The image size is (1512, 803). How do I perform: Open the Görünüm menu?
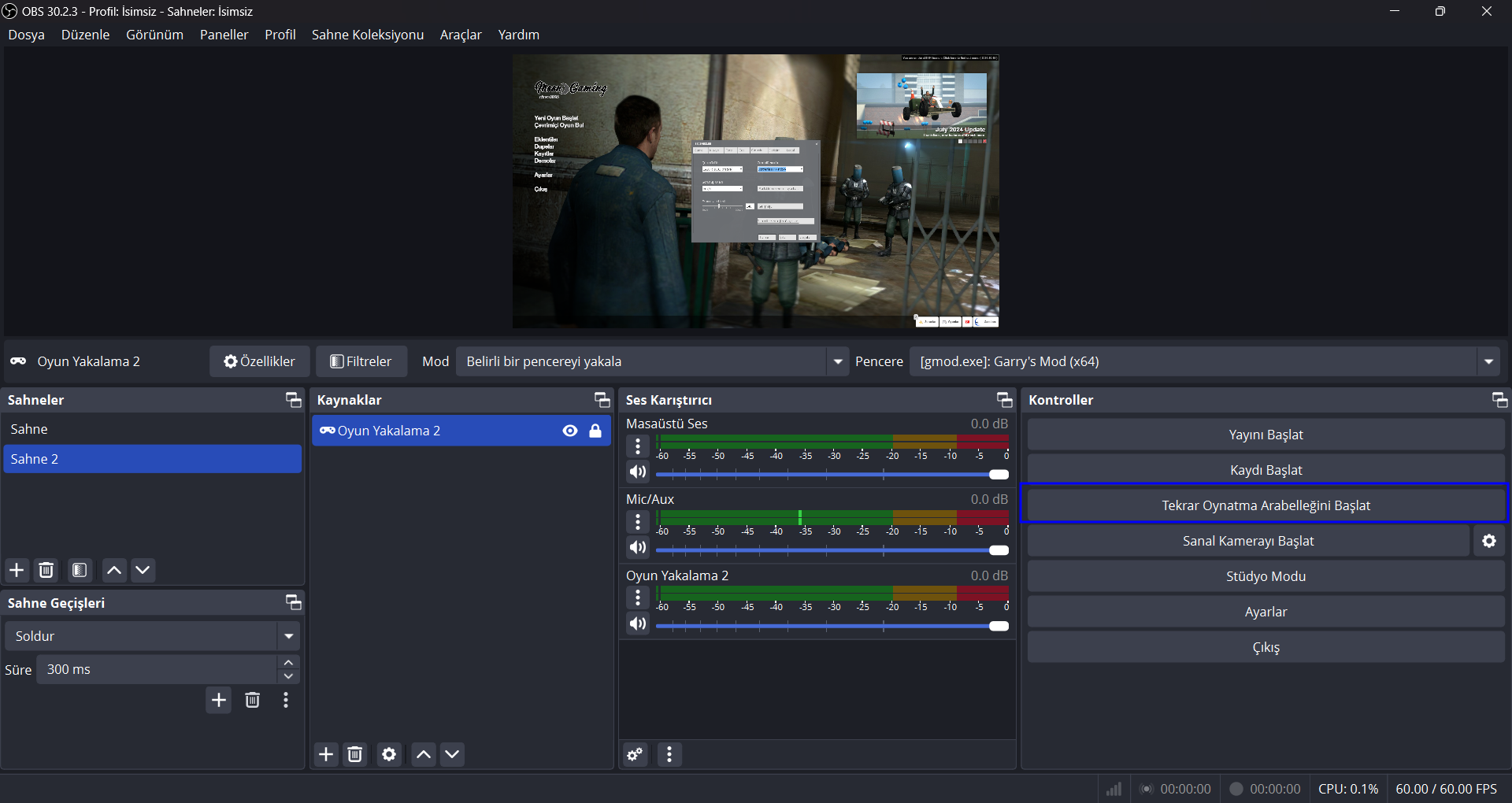pos(154,35)
